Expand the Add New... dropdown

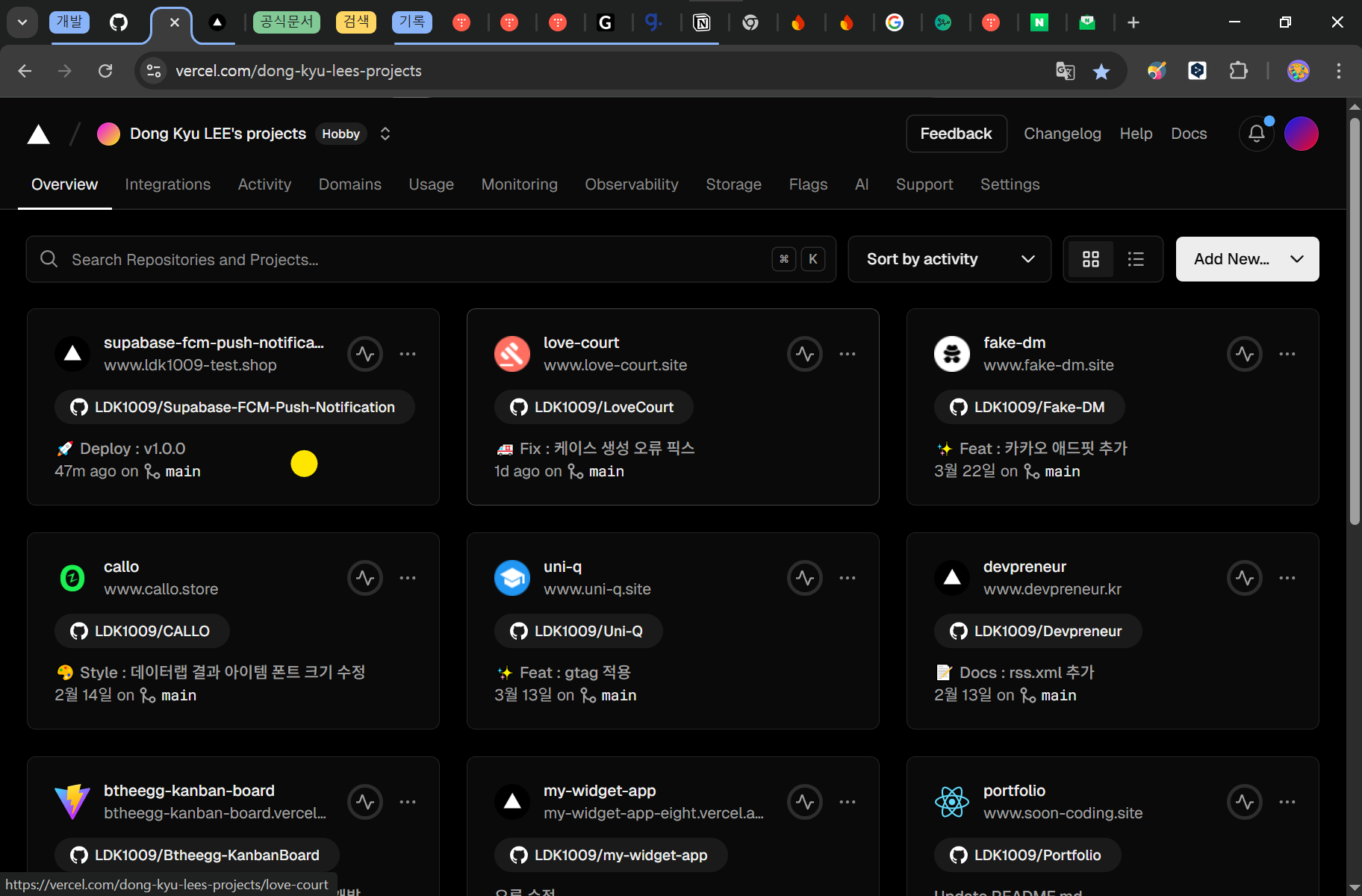click(1248, 259)
